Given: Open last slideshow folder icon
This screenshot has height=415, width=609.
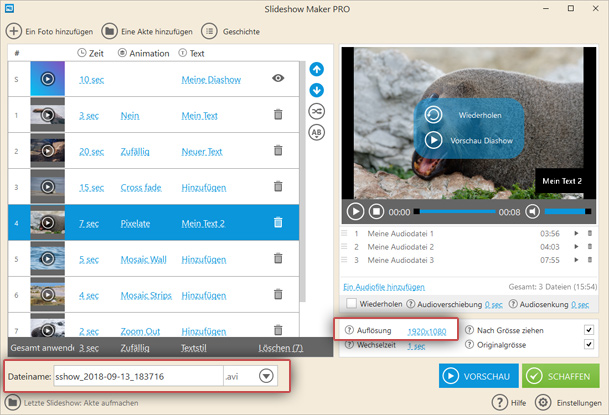Looking at the screenshot, I should (13, 403).
